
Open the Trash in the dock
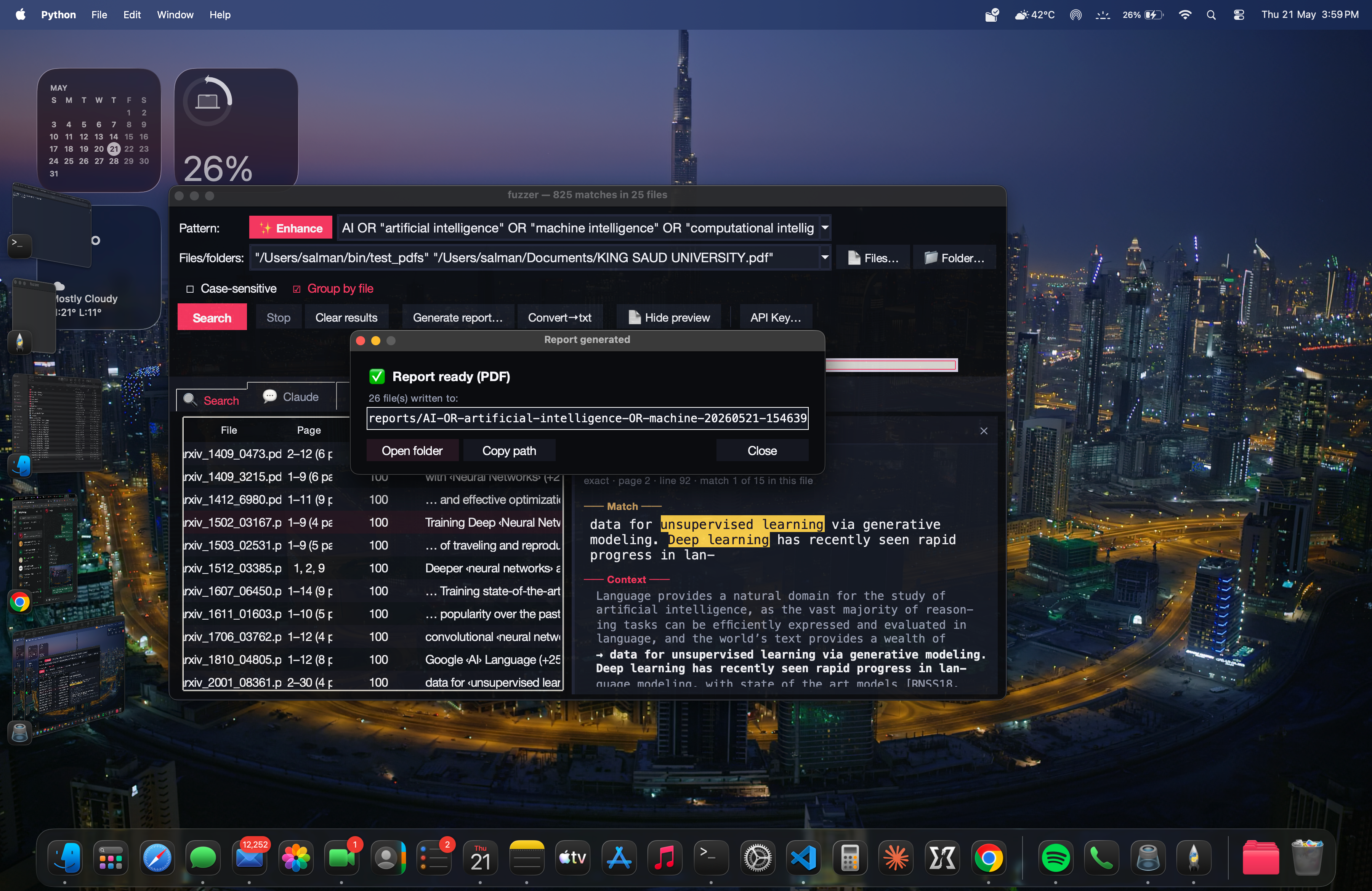click(x=1307, y=857)
